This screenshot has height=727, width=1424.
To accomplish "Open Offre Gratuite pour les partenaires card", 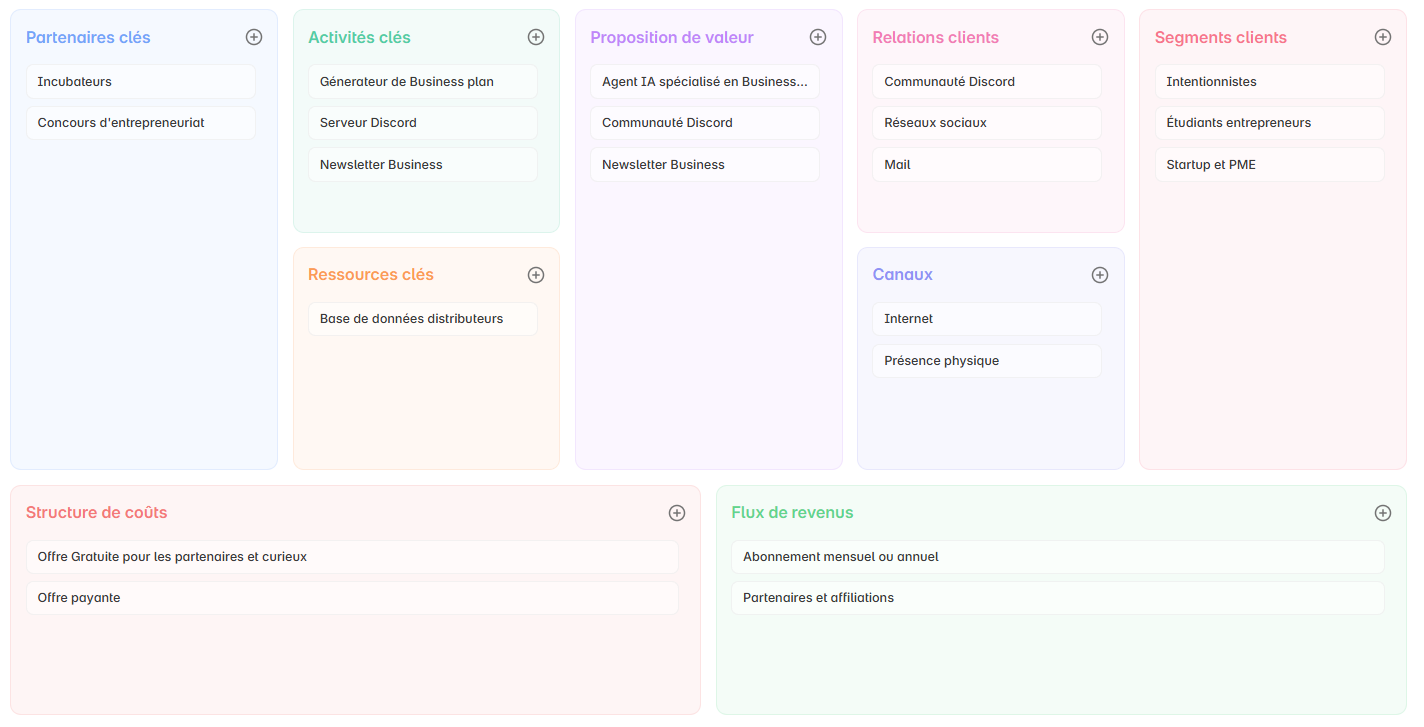I will point(352,557).
